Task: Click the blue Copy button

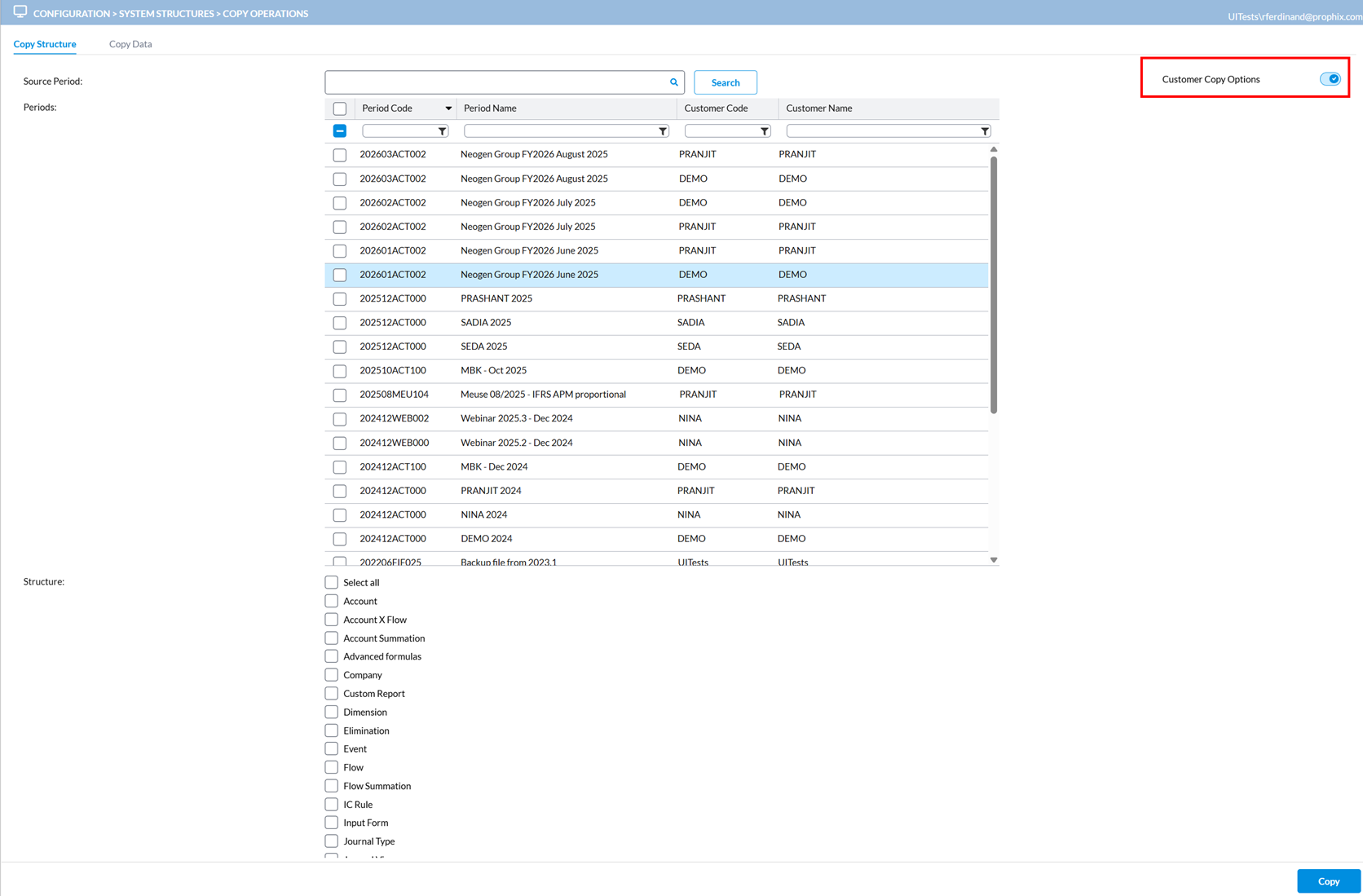Action: tap(1328, 881)
